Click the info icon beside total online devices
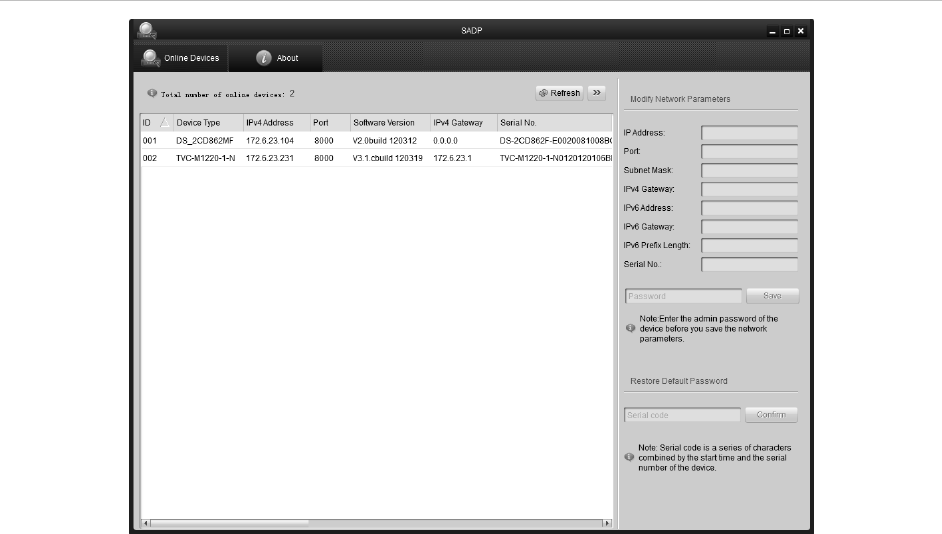This screenshot has width=942, height=534. [152, 93]
